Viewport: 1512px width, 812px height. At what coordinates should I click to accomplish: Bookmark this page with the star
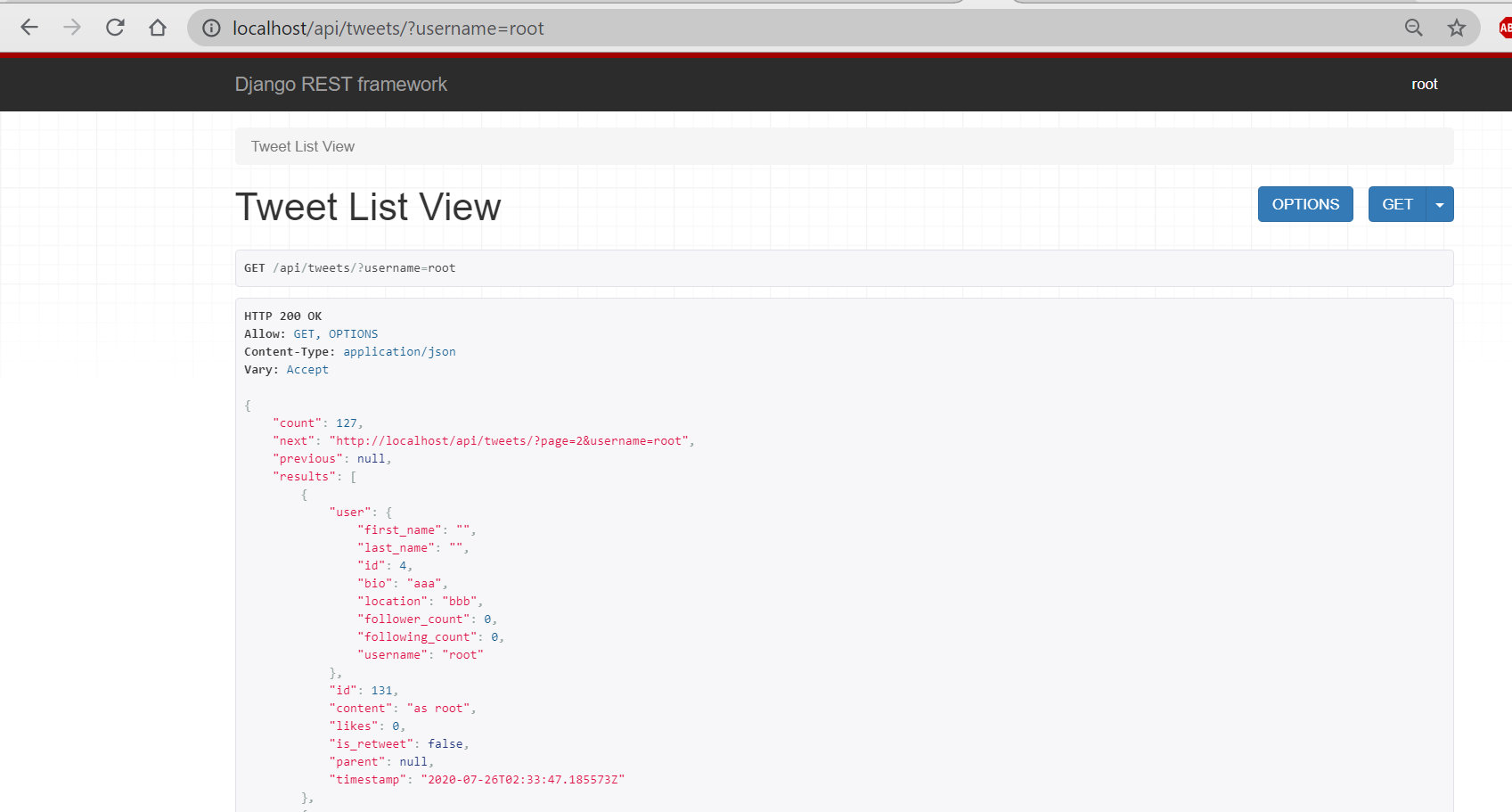(1457, 29)
